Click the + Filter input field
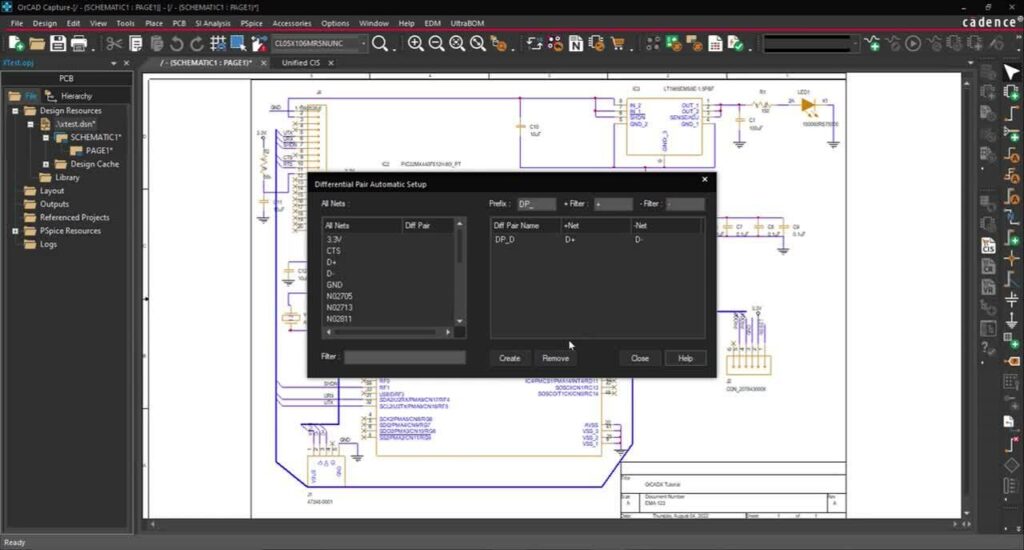This screenshot has height=550, width=1024. point(613,204)
